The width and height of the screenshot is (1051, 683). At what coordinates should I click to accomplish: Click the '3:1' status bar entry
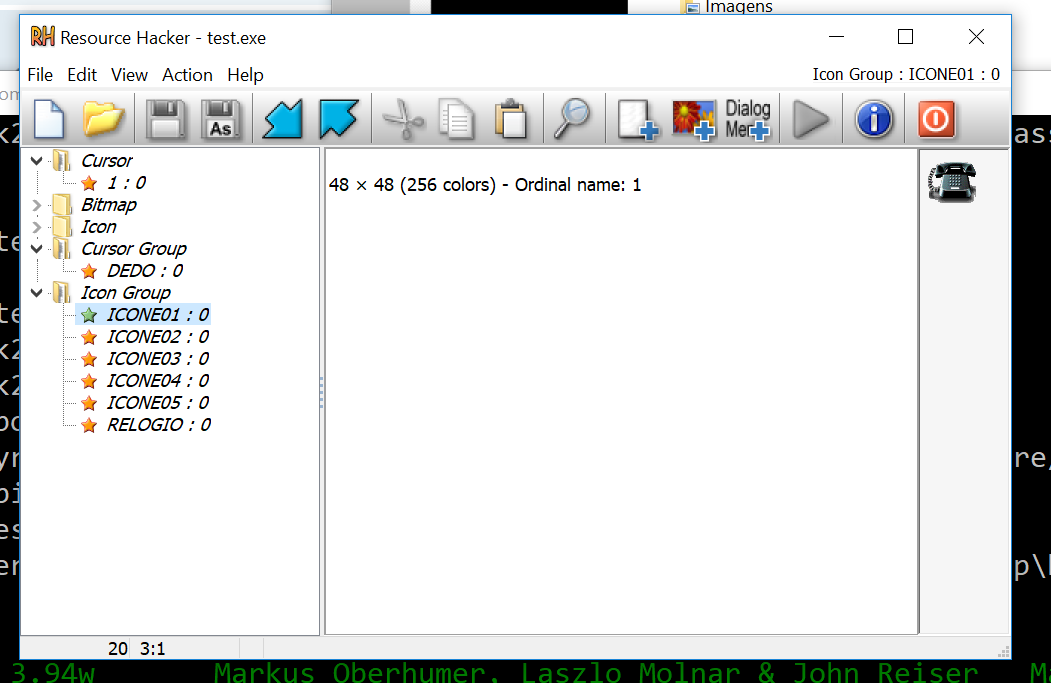pyautogui.click(x=152, y=649)
